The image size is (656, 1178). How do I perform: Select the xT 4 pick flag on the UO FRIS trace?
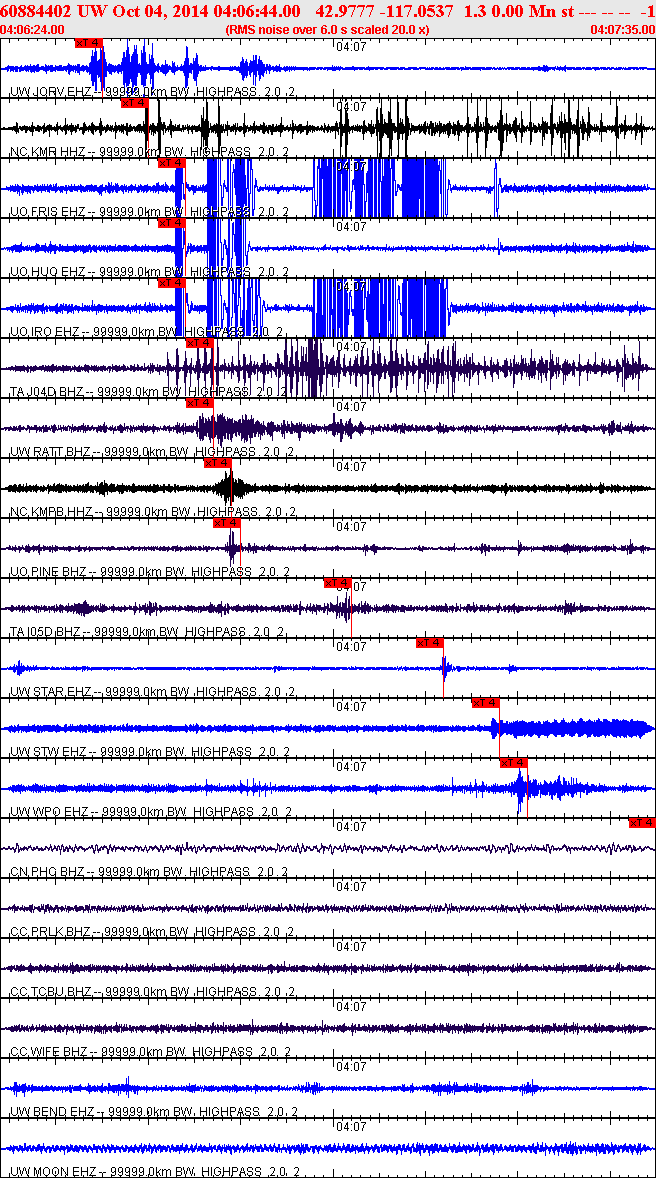point(171,163)
